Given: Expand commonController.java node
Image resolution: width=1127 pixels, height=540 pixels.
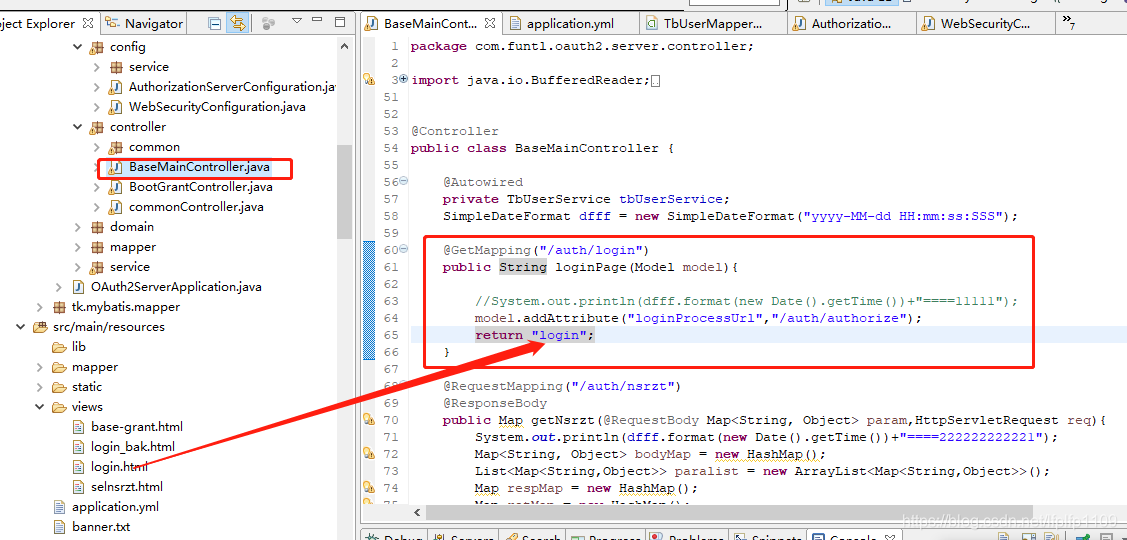Looking at the screenshot, I should [97, 207].
